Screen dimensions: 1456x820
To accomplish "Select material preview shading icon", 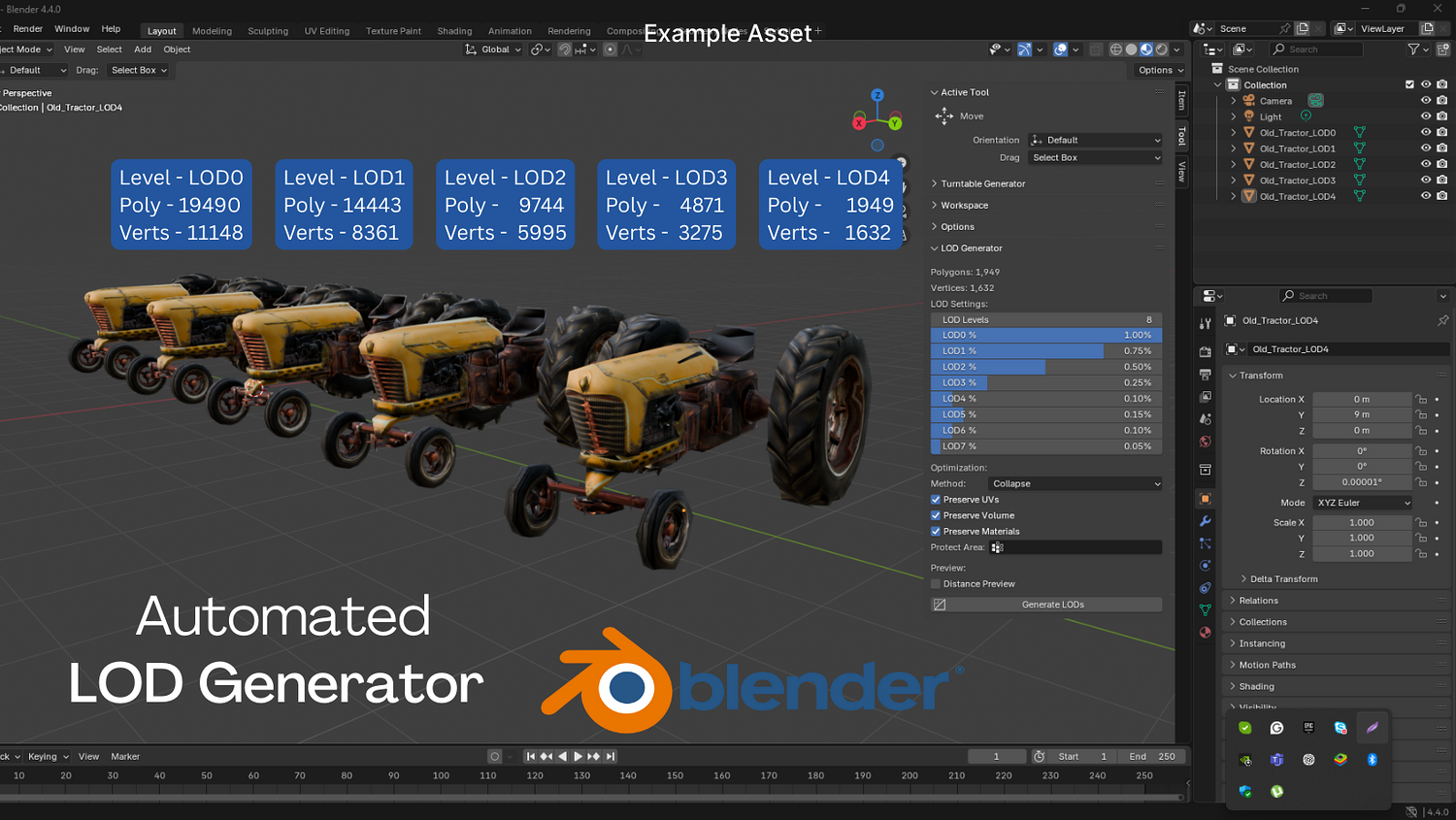I will 1146,49.
